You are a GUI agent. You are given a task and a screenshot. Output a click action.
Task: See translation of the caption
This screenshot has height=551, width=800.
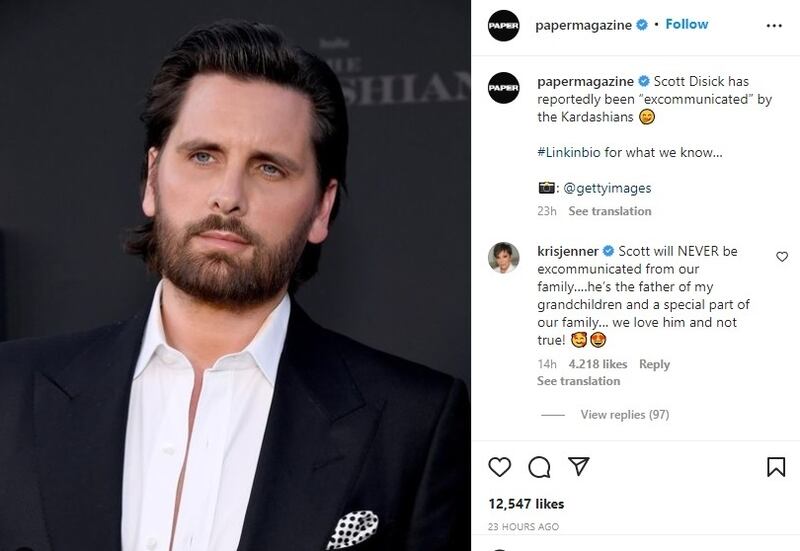[x=610, y=211]
